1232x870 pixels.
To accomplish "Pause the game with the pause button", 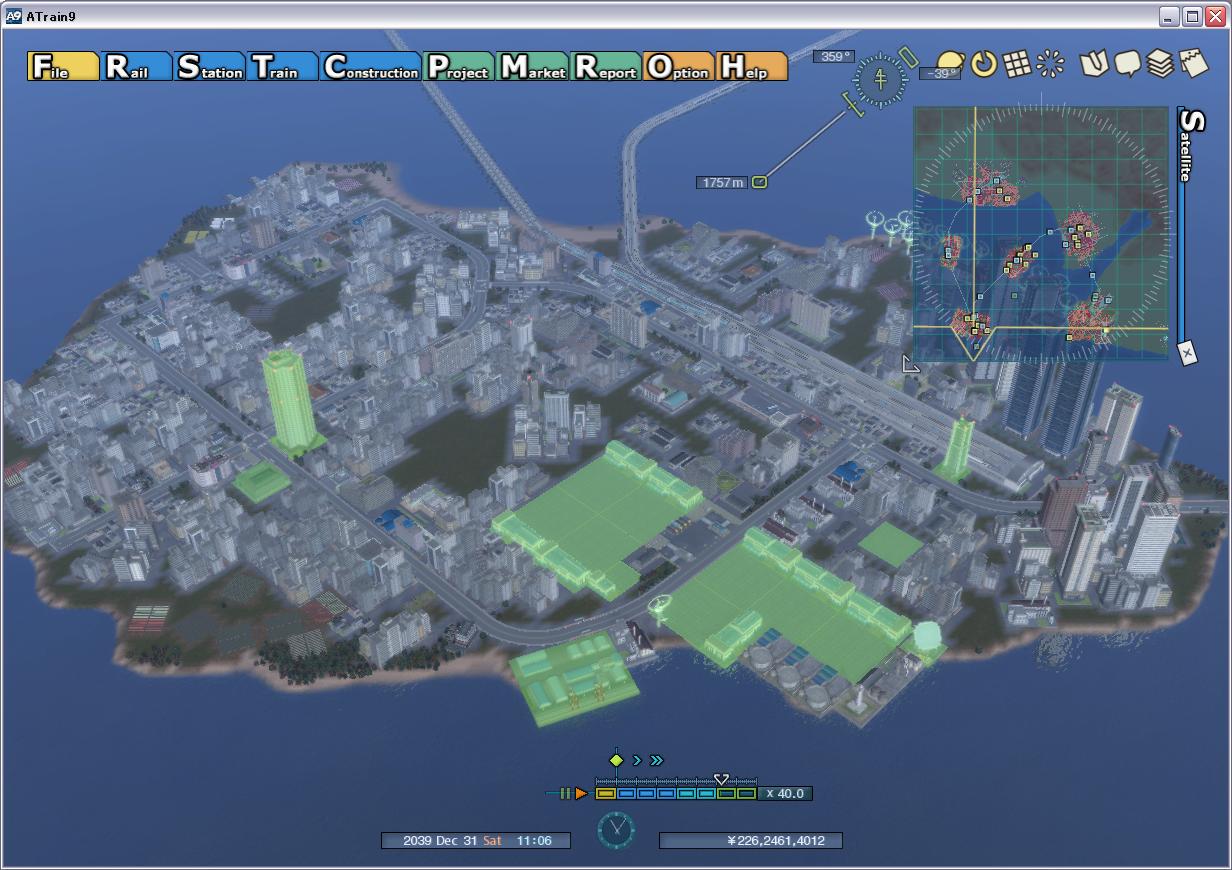I will pos(566,793).
